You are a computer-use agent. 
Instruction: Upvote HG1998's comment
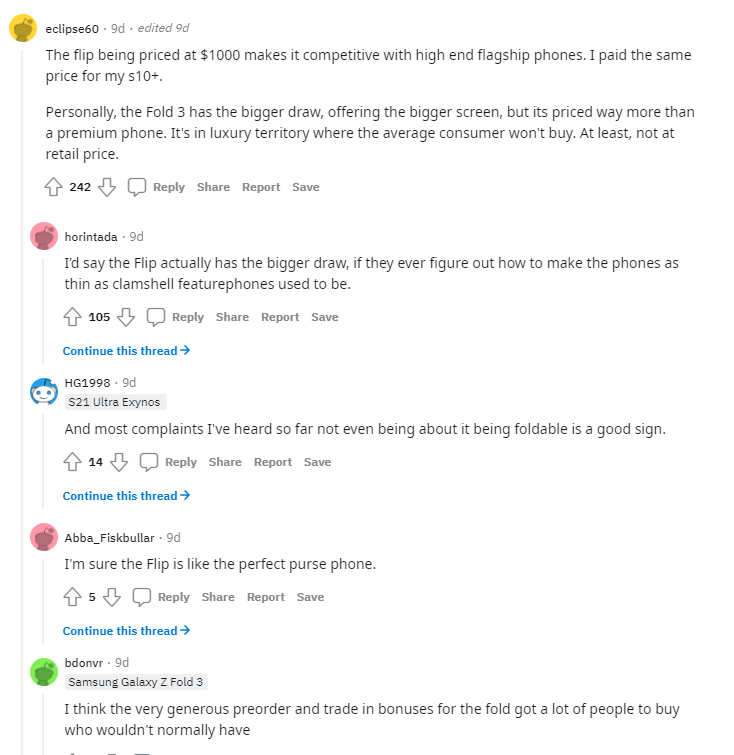coord(72,462)
